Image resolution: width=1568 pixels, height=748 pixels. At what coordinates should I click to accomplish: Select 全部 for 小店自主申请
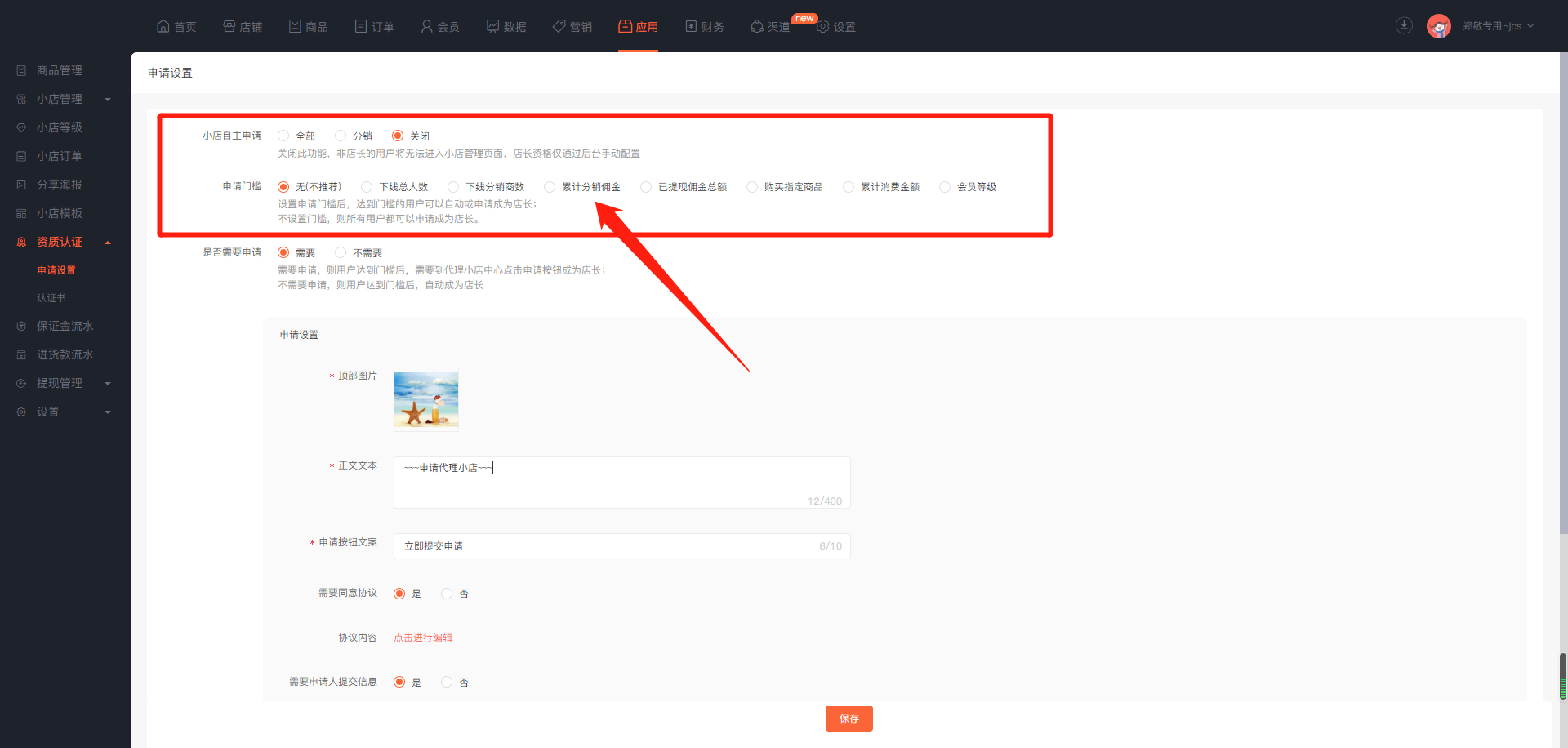click(283, 136)
